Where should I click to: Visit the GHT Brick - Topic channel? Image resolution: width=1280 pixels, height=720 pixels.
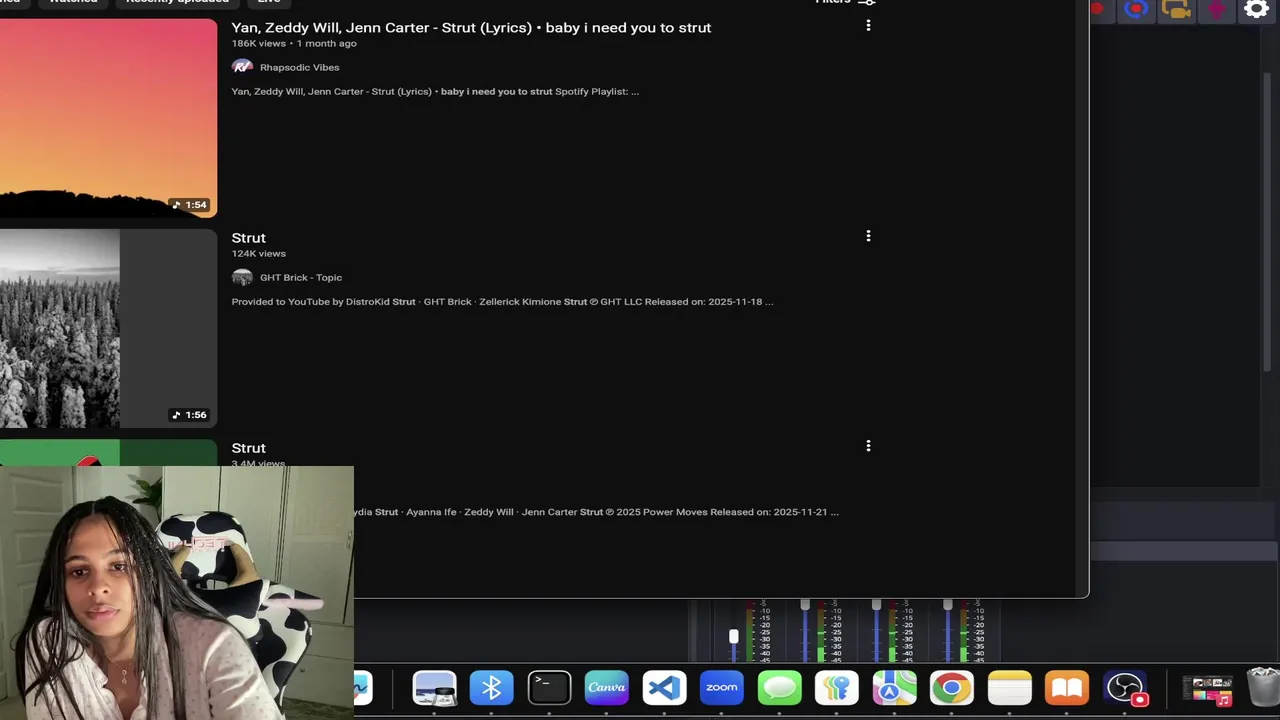tap(301, 277)
